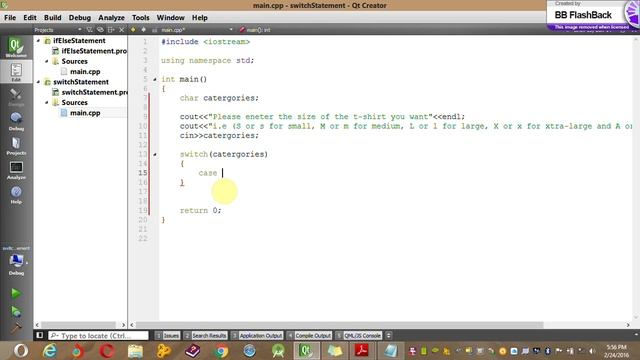
Task: Click the Type to locate field
Action: (98, 336)
